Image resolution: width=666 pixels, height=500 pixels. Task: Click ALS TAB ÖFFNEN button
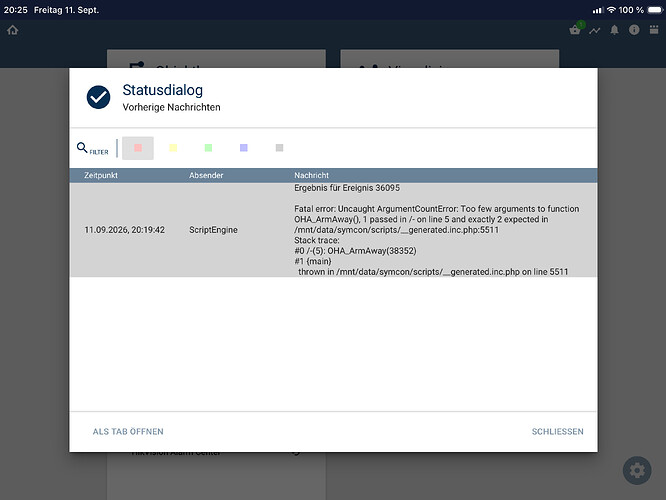click(x=128, y=432)
